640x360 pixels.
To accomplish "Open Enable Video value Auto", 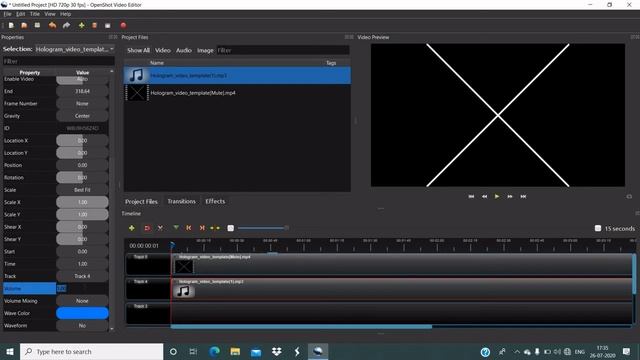I will [x=82, y=80].
